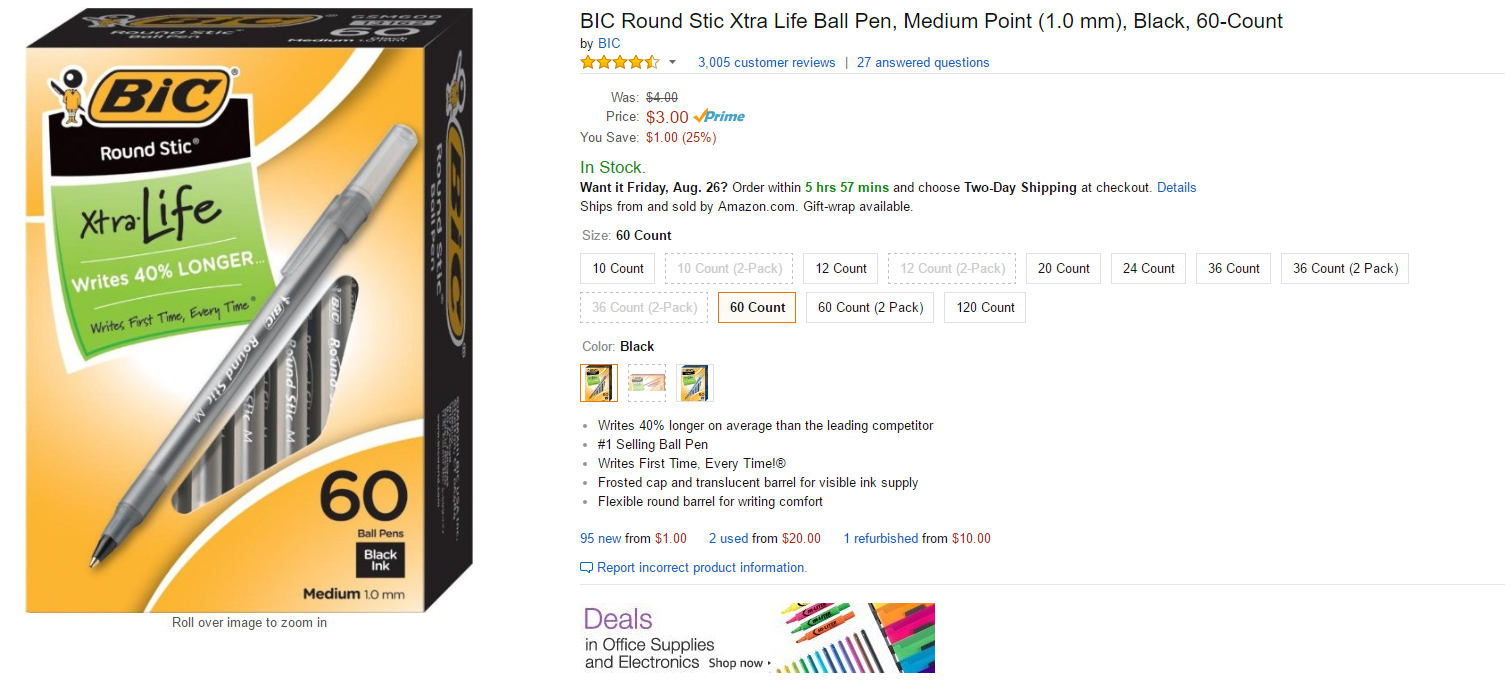
Task: Select the 36 Count (2 Pack) option
Action: coord(1344,268)
